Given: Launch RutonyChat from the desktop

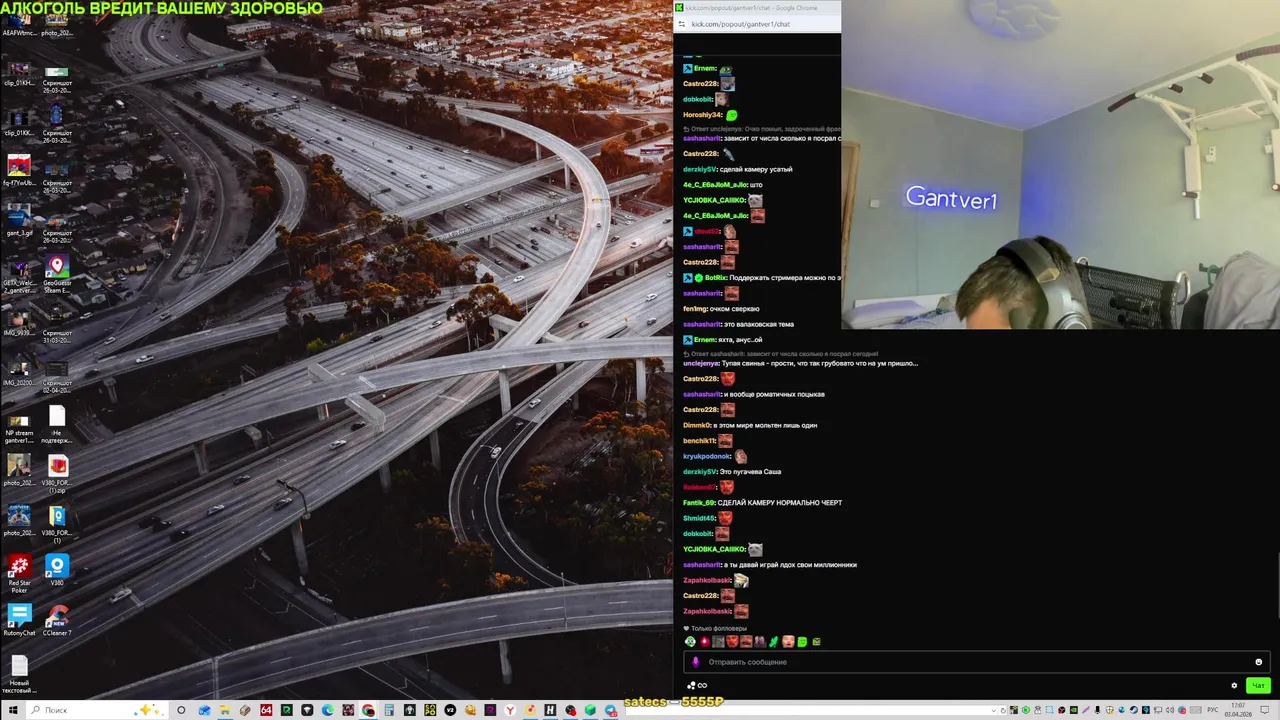Looking at the screenshot, I should (18, 620).
